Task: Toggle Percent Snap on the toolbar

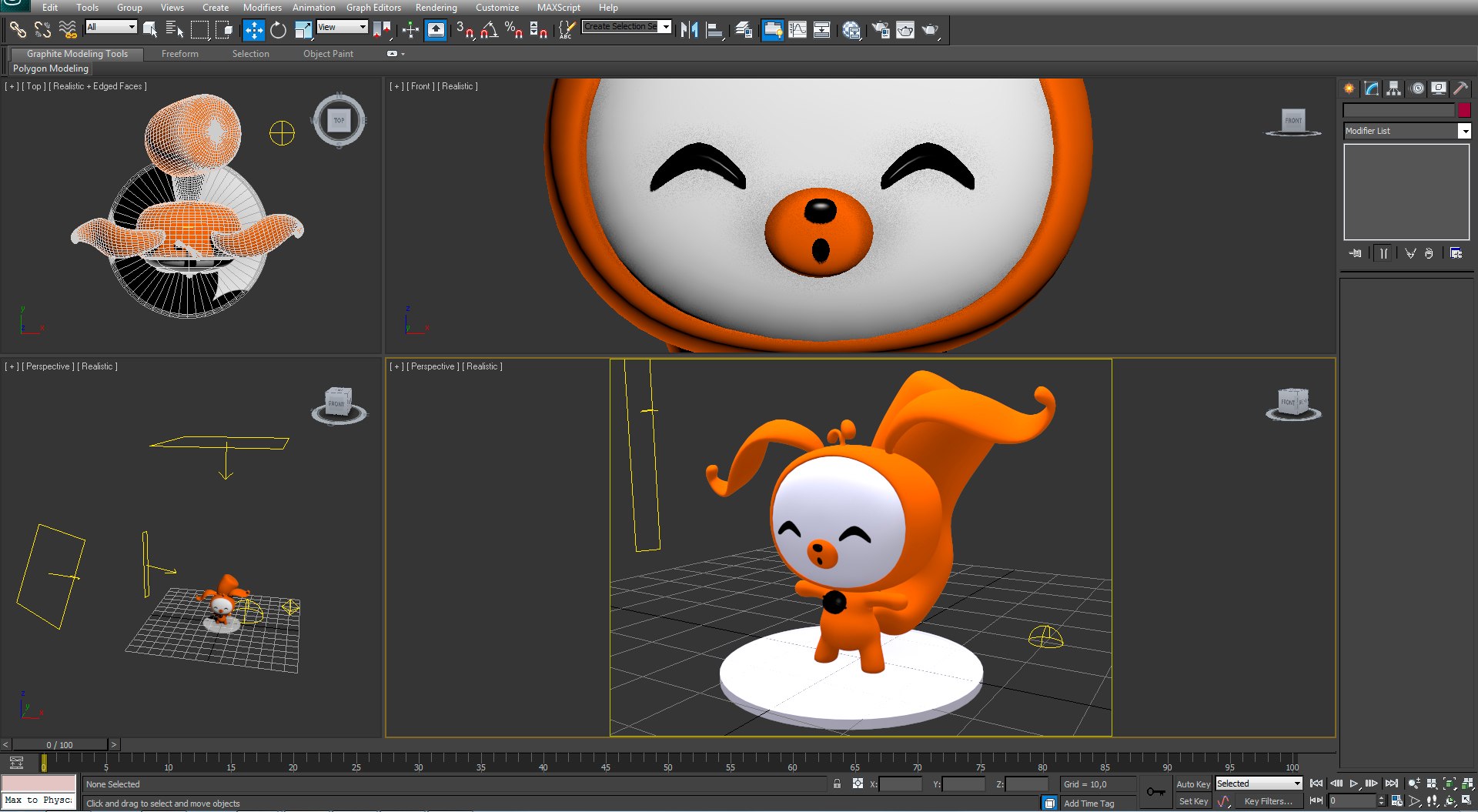Action: tap(513, 30)
